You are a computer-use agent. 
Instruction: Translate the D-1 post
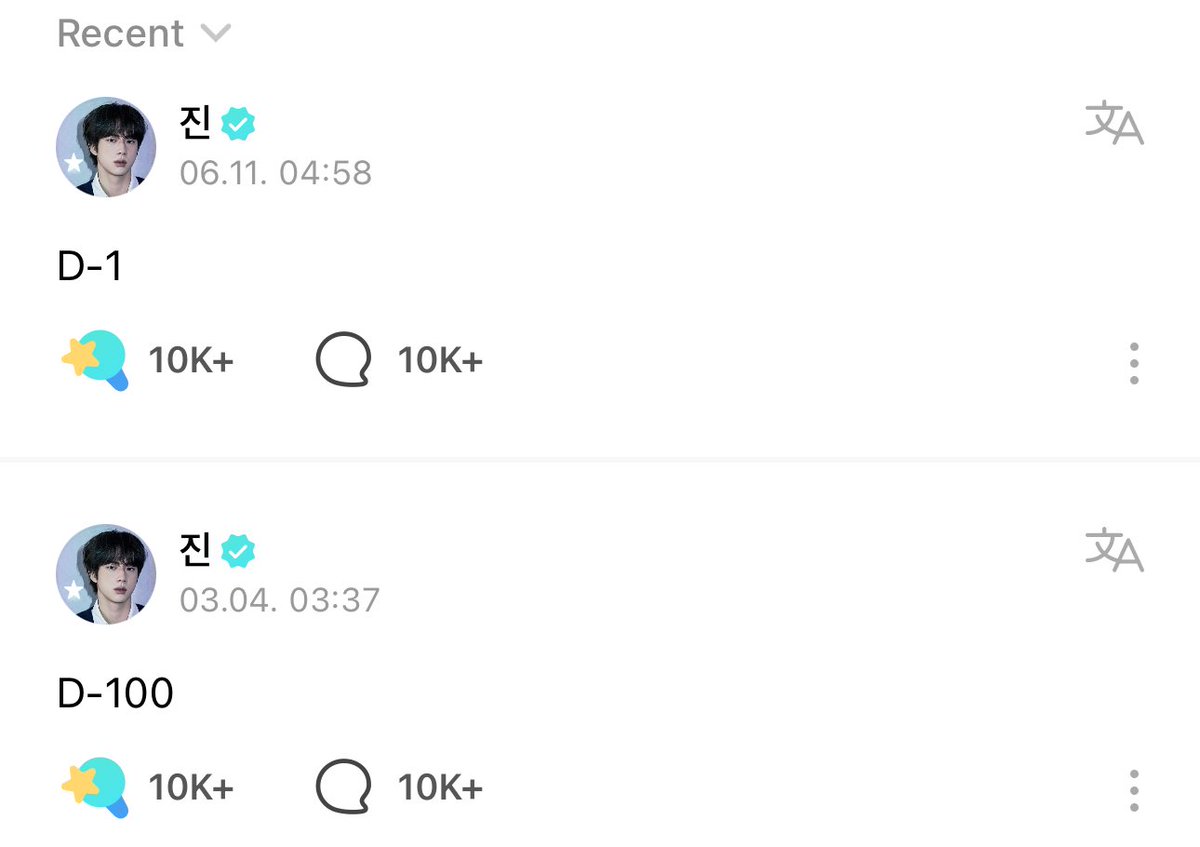pyautogui.click(x=1114, y=125)
